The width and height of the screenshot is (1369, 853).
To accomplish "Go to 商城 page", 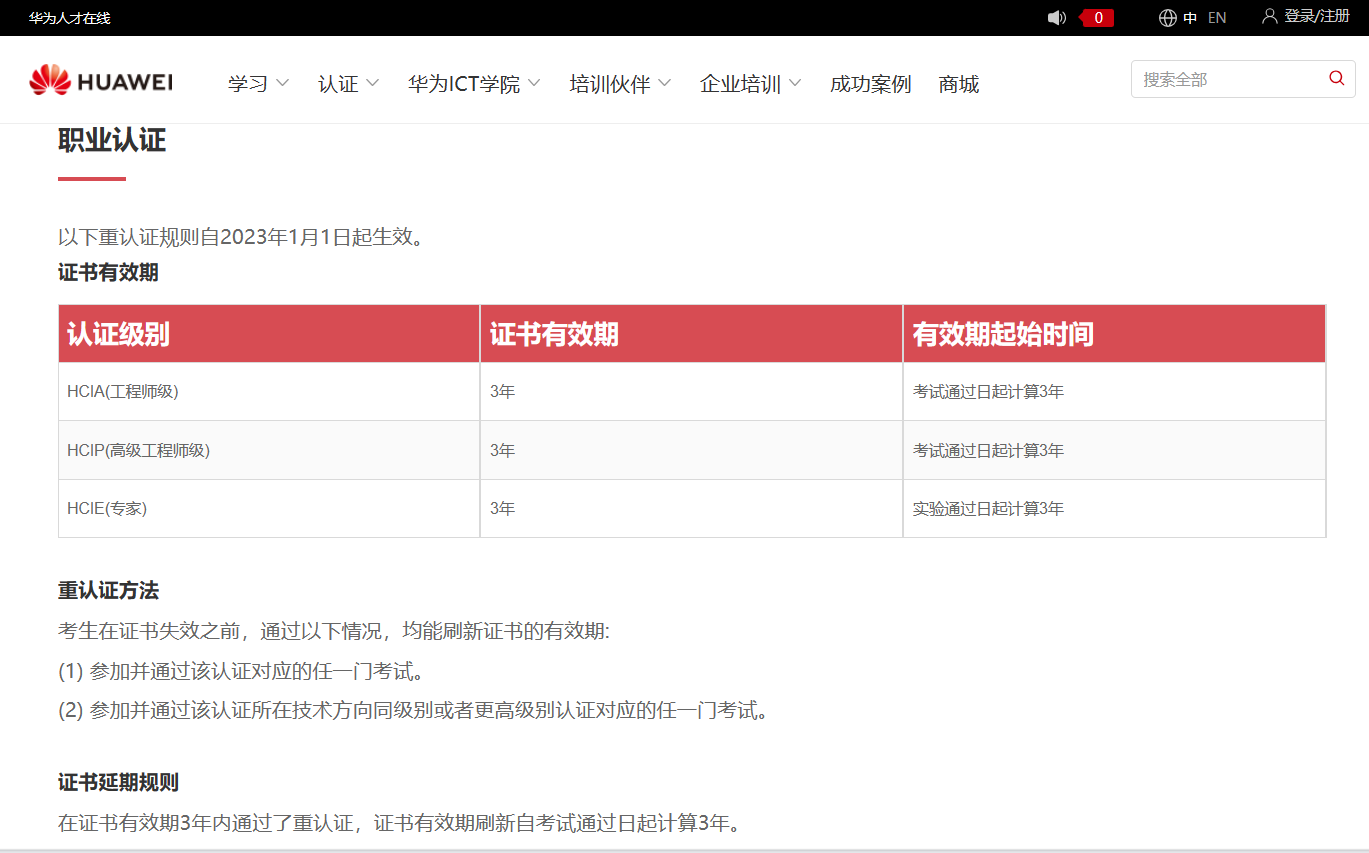I will [959, 84].
